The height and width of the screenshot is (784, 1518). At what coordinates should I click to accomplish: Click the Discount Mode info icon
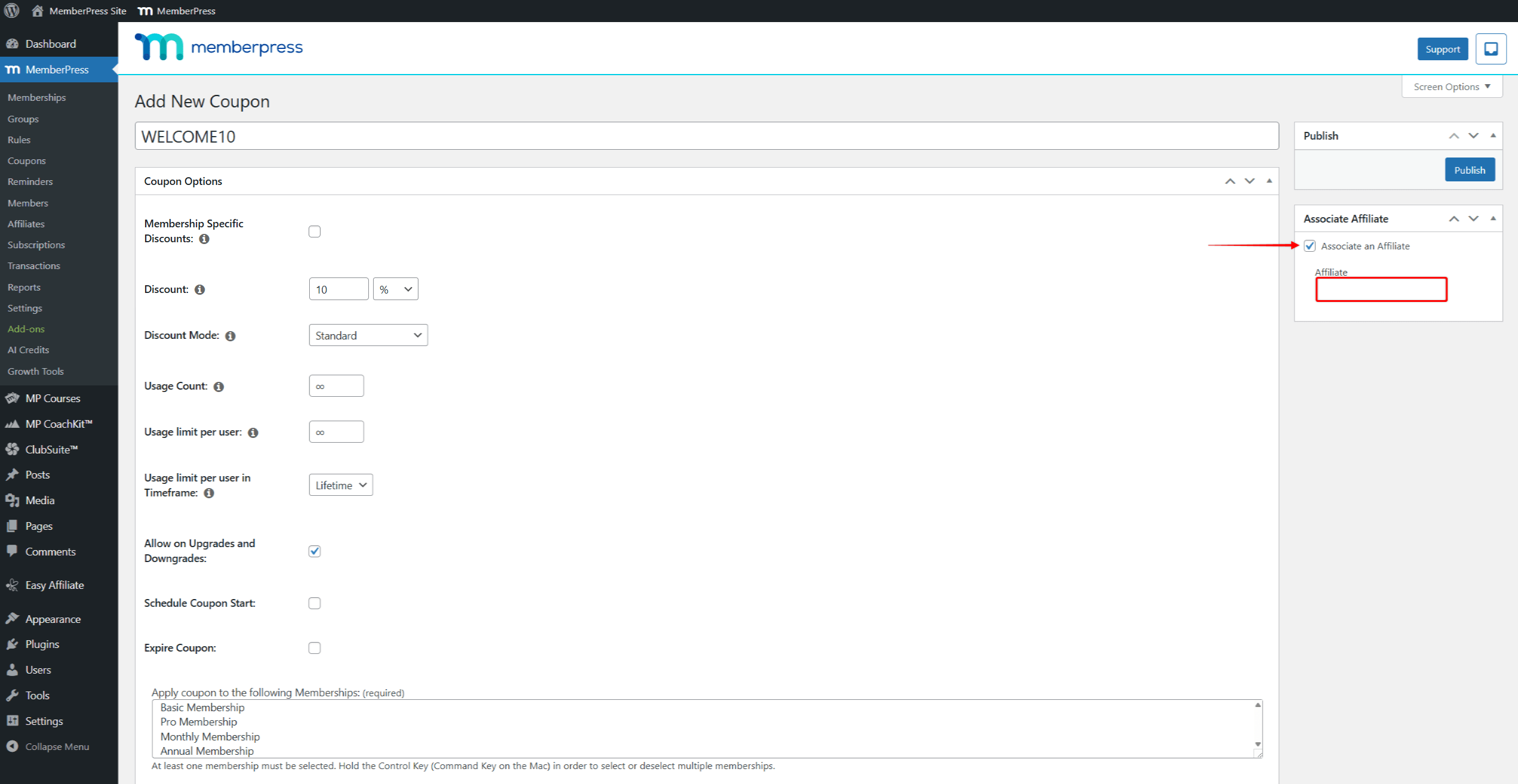pos(230,336)
